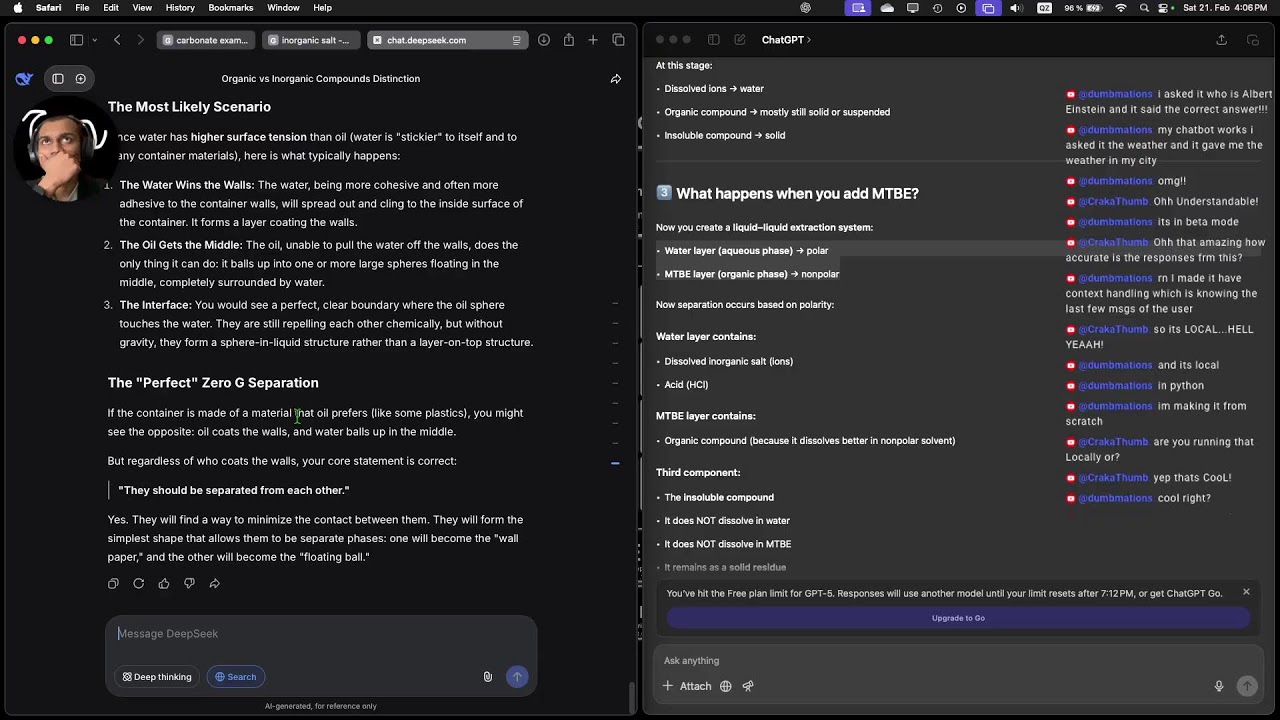Expand Safari sidebar options chevron
Image resolution: width=1280 pixels, height=720 pixels.
pyautogui.click(x=94, y=40)
